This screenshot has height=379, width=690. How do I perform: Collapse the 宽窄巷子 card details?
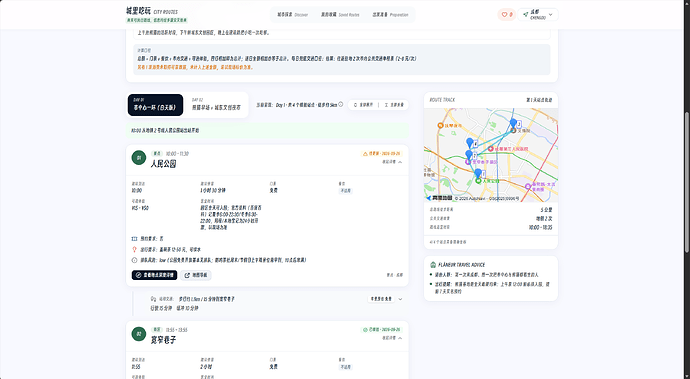tap(392, 338)
